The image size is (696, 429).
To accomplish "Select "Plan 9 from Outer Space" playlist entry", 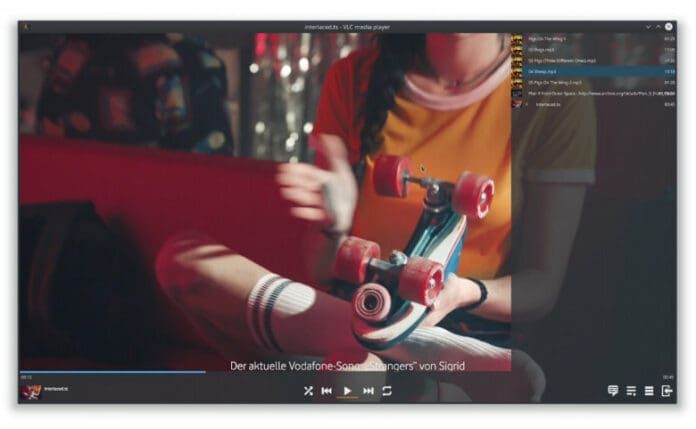I will point(594,94).
